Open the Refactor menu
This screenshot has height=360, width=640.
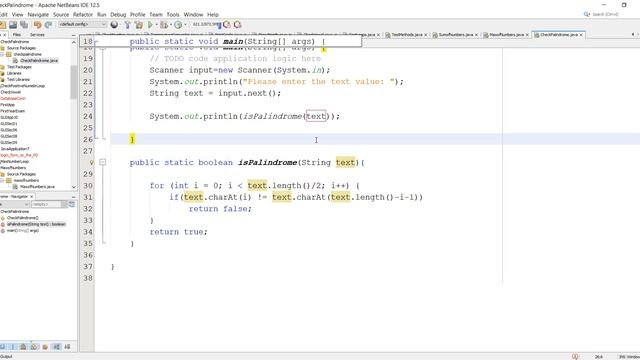(83, 14)
